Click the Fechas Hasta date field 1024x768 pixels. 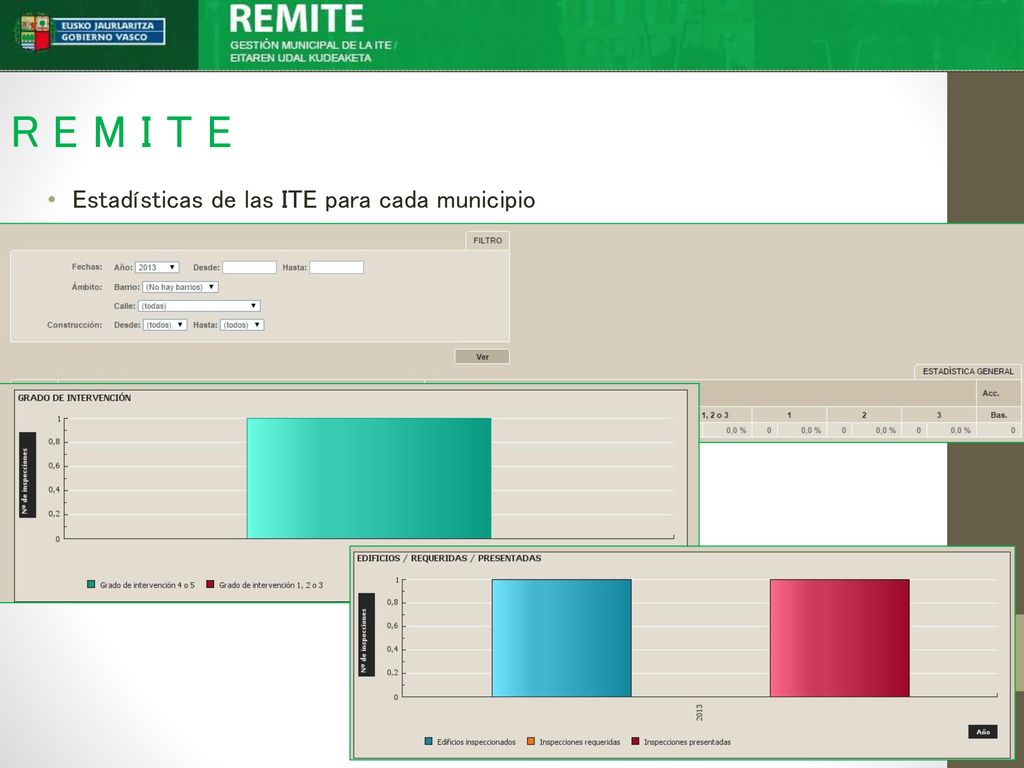pos(336,267)
